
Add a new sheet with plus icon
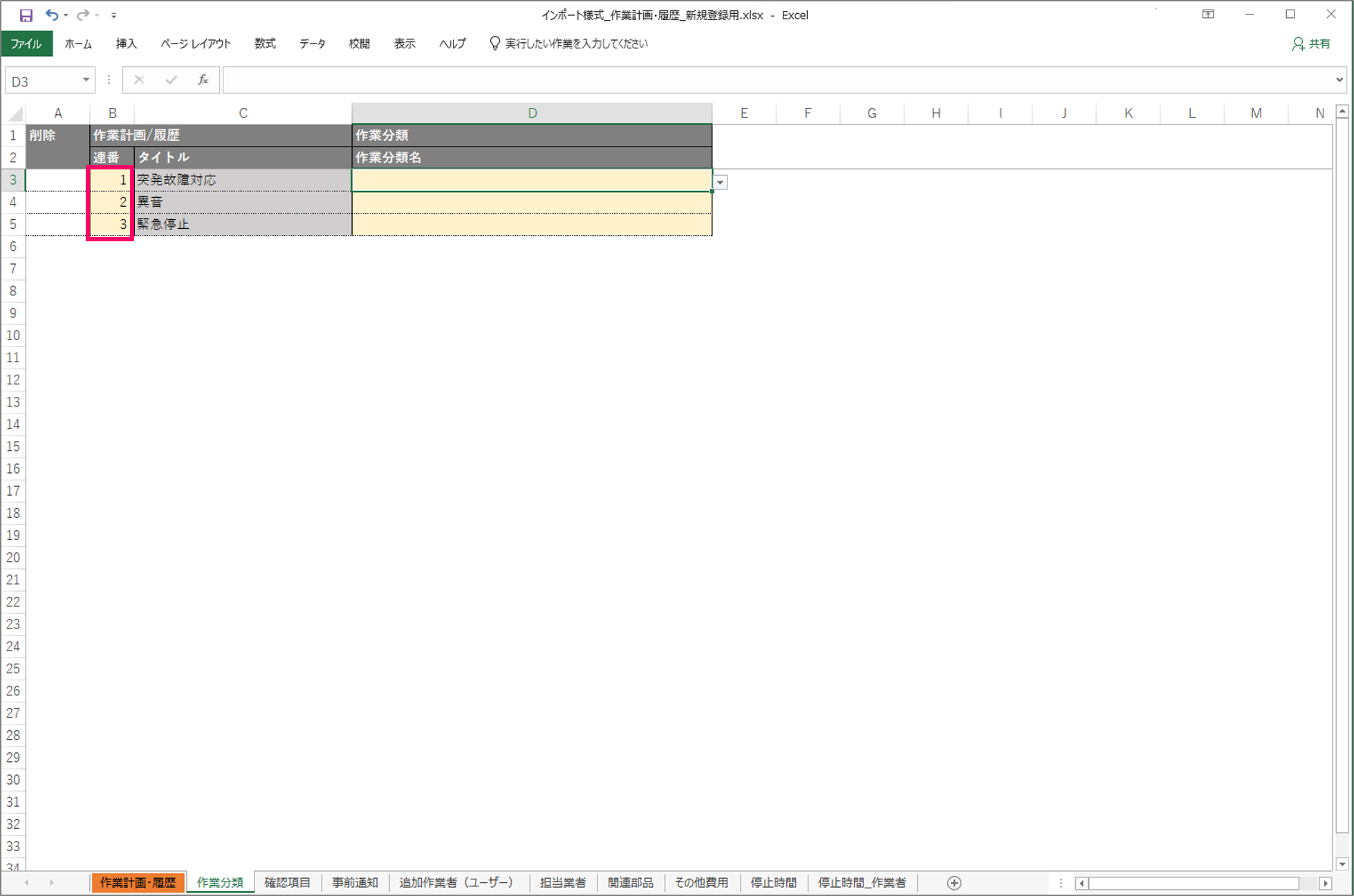tap(954, 883)
